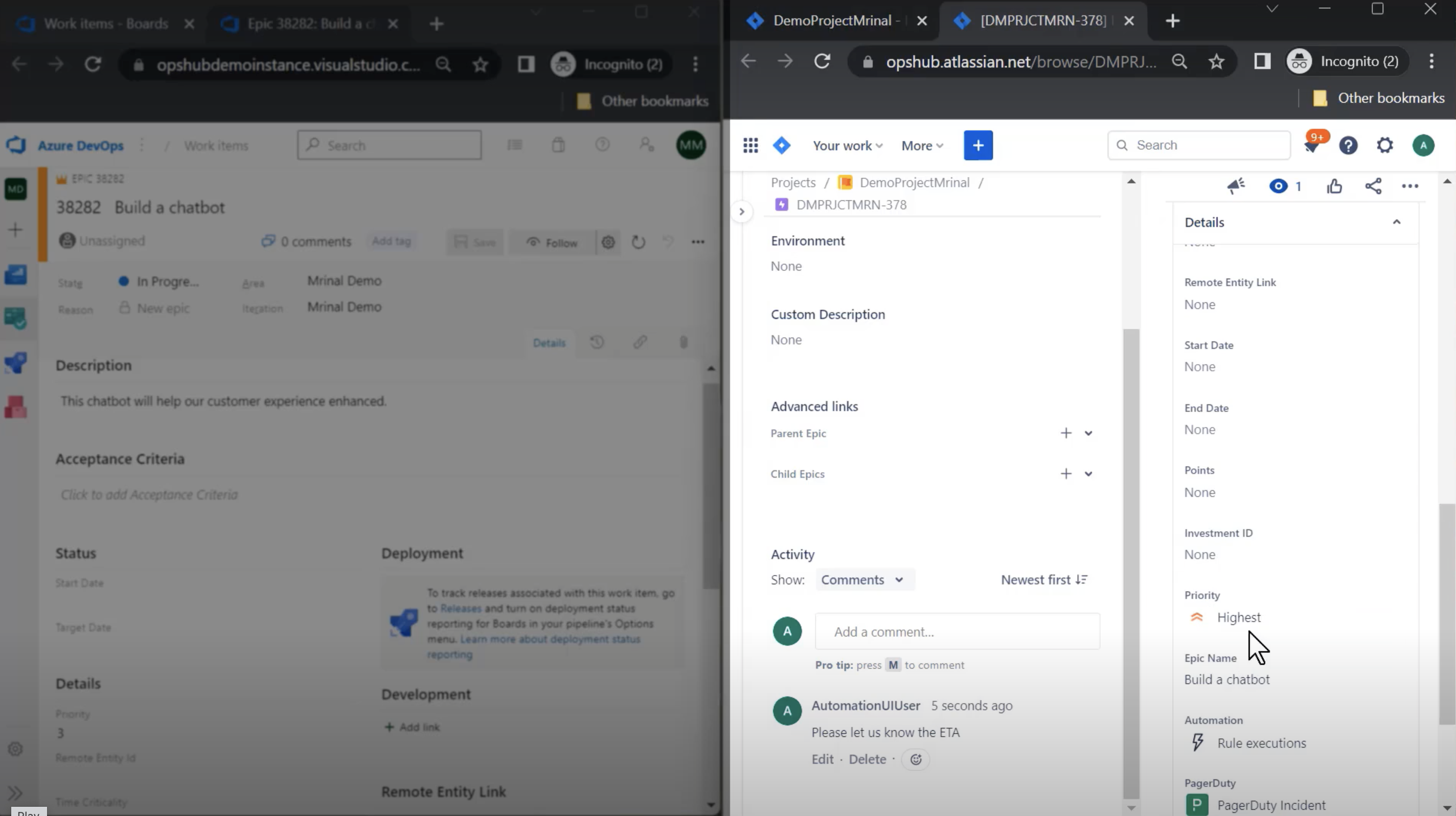Click the refresh work item icon in Azure
Image resolution: width=1456 pixels, height=816 pixels.
click(638, 242)
